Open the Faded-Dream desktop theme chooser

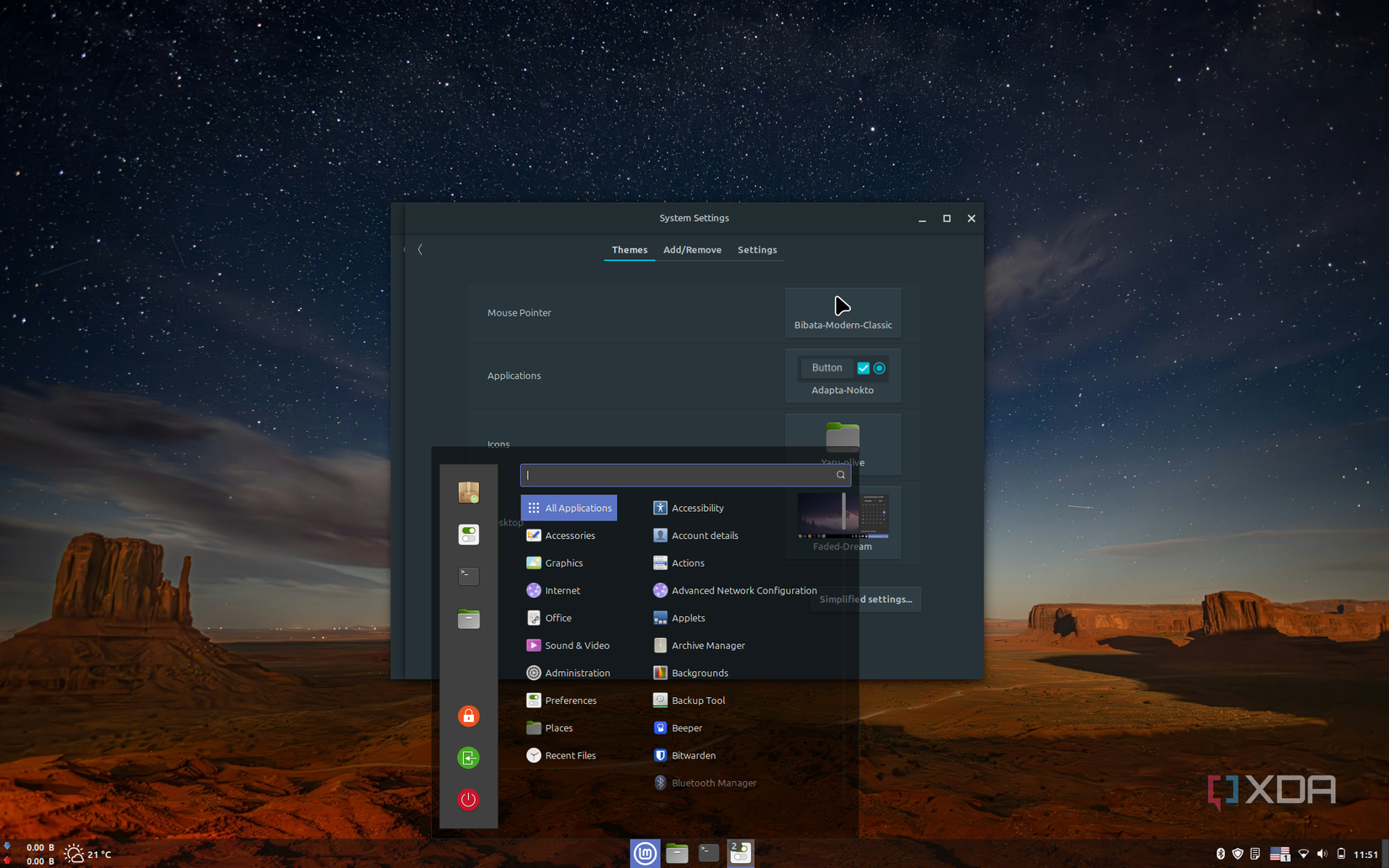[843, 522]
